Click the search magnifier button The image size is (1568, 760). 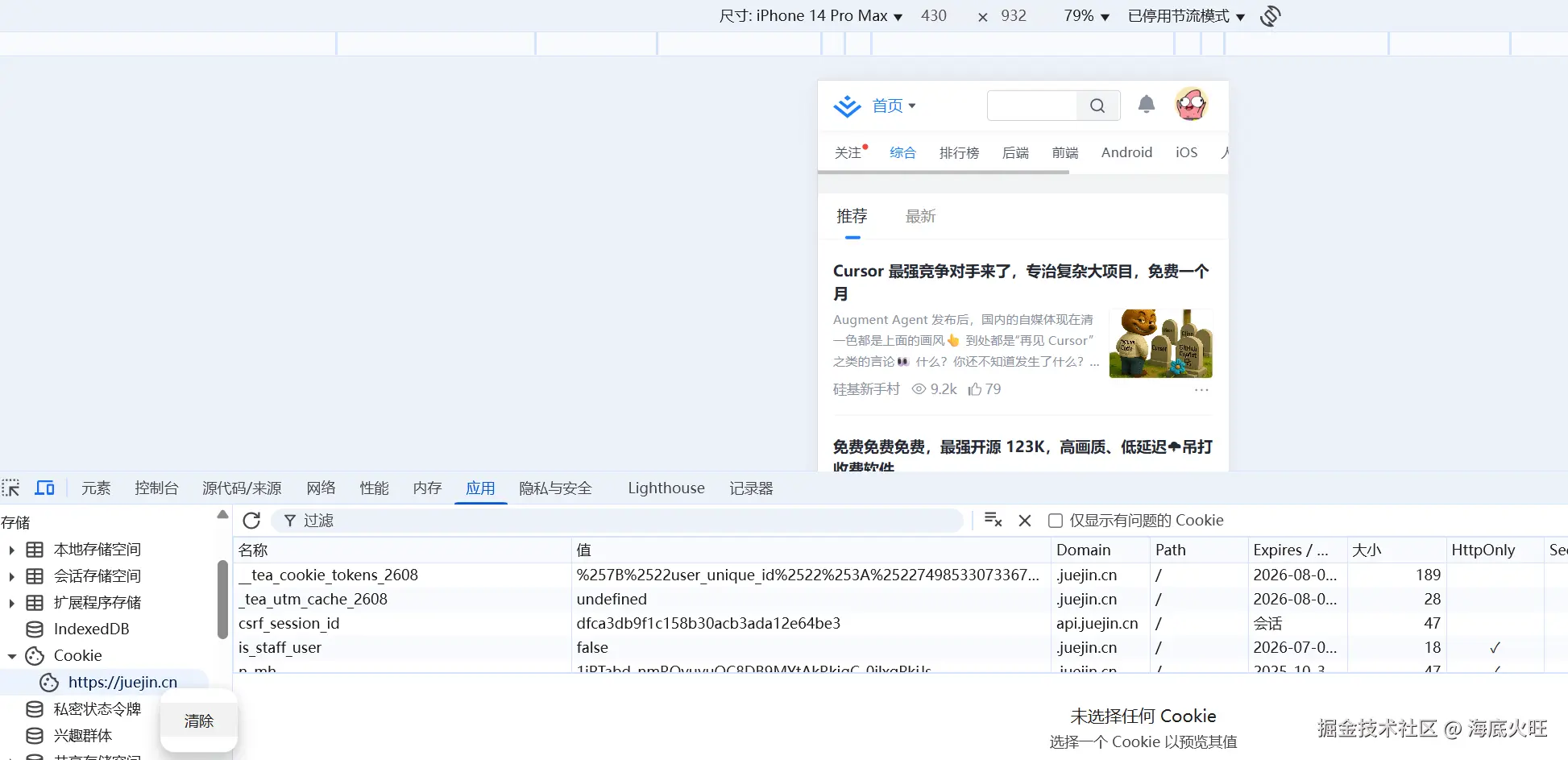1097,106
